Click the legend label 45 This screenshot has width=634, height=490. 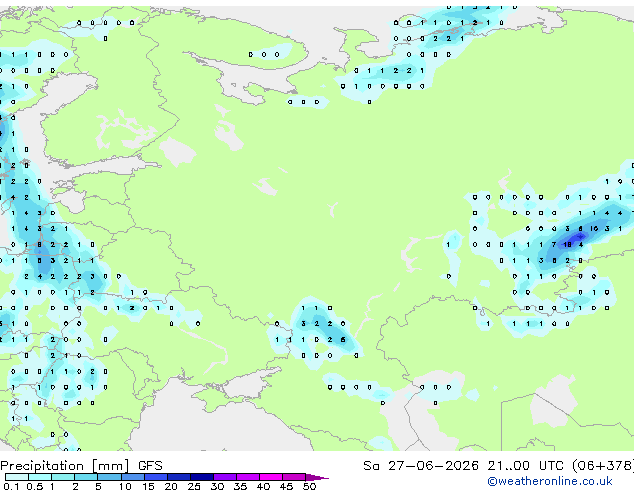click(x=286, y=486)
